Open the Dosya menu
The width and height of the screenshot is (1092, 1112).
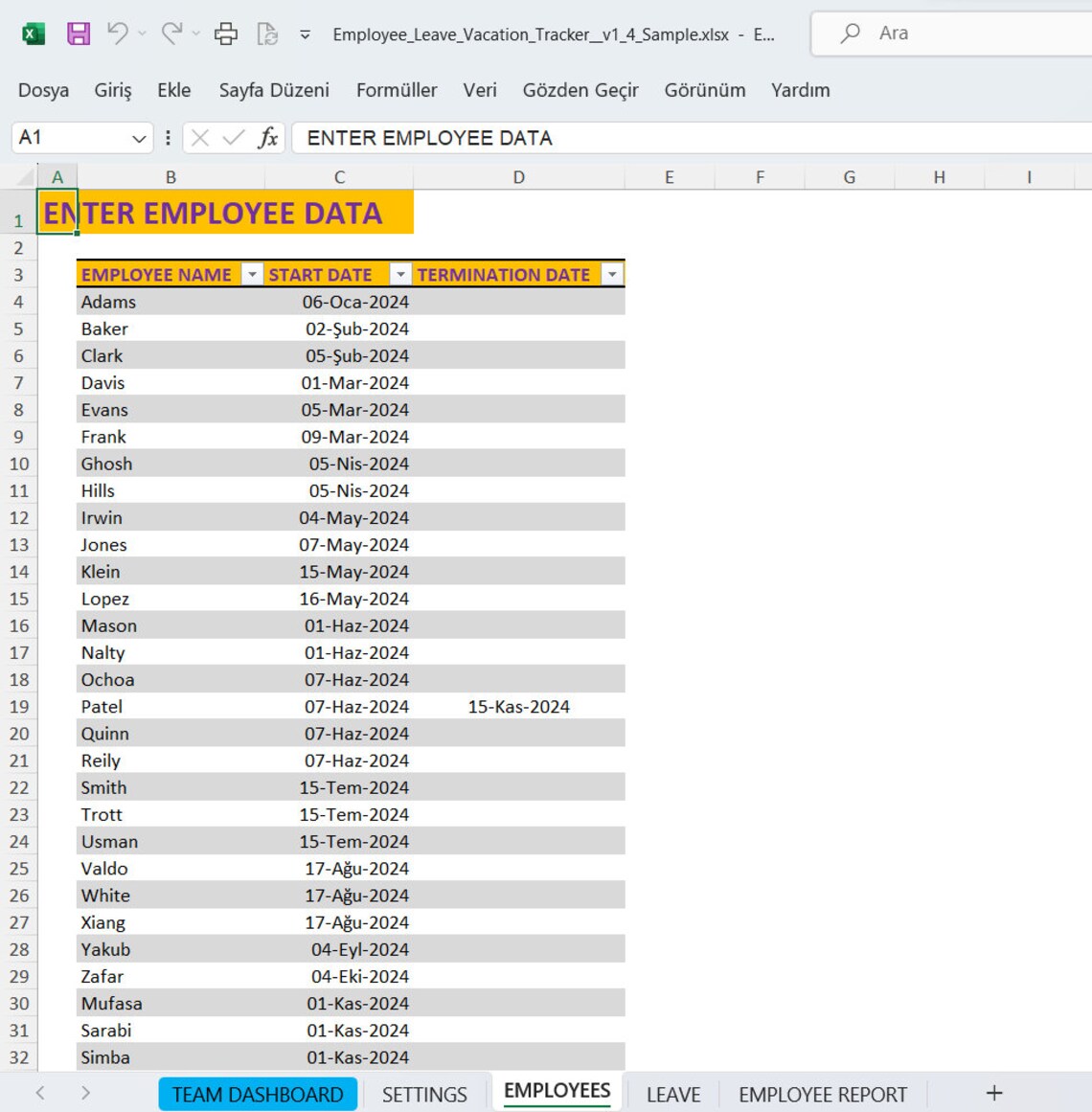click(x=42, y=90)
